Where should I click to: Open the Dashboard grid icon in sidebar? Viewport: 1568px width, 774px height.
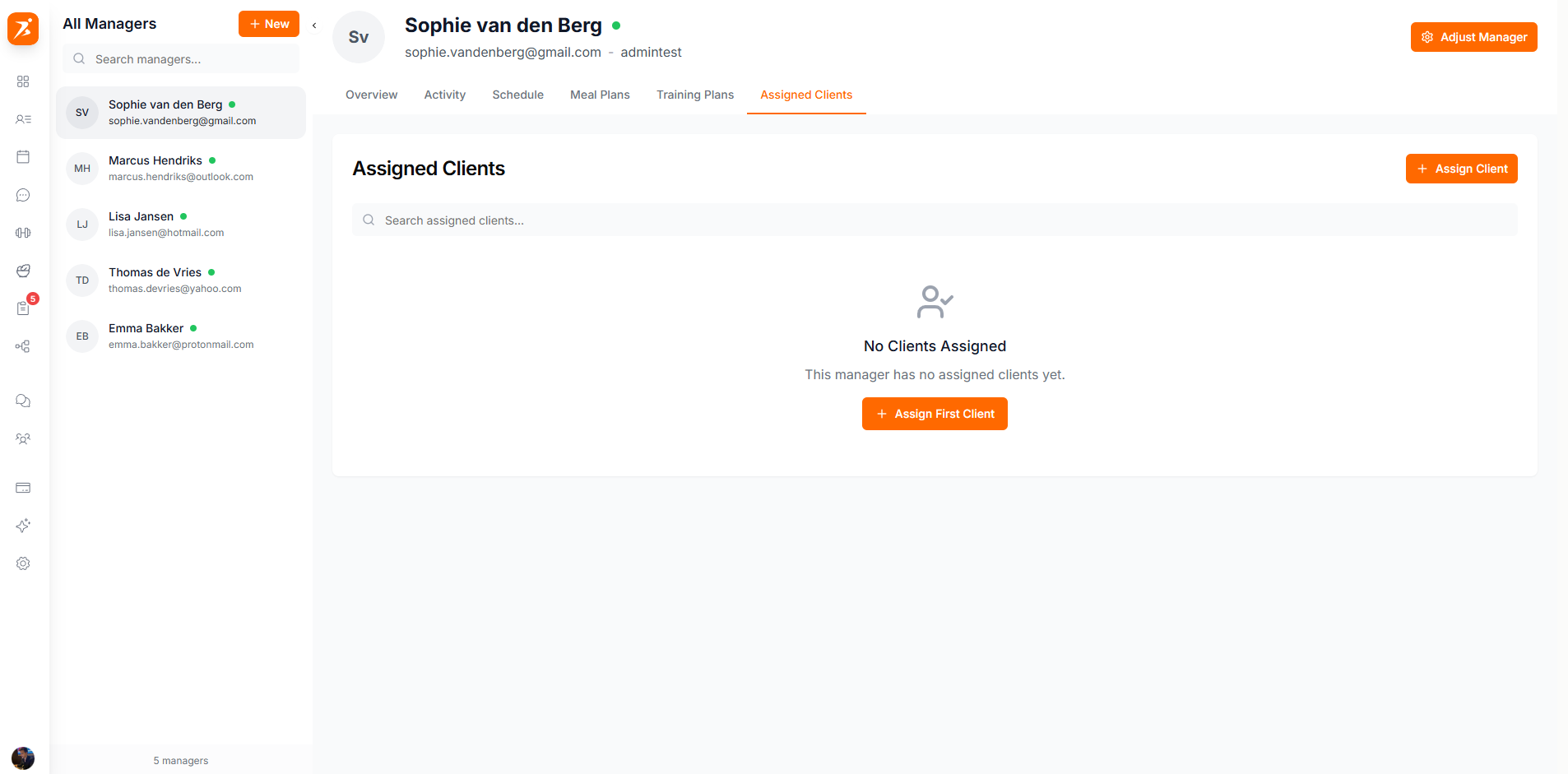22,81
